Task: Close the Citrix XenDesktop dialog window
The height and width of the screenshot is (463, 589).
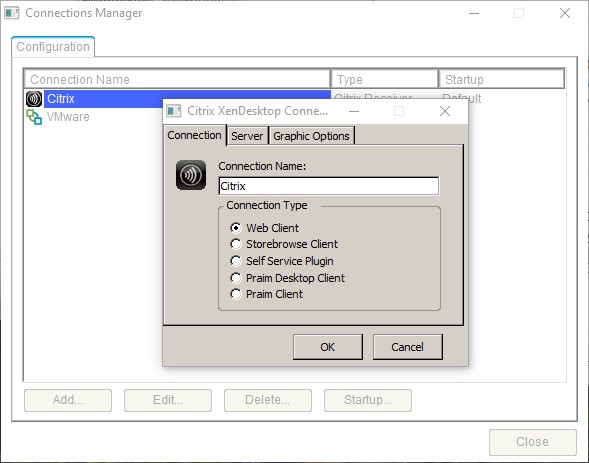Action: coord(445,111)
